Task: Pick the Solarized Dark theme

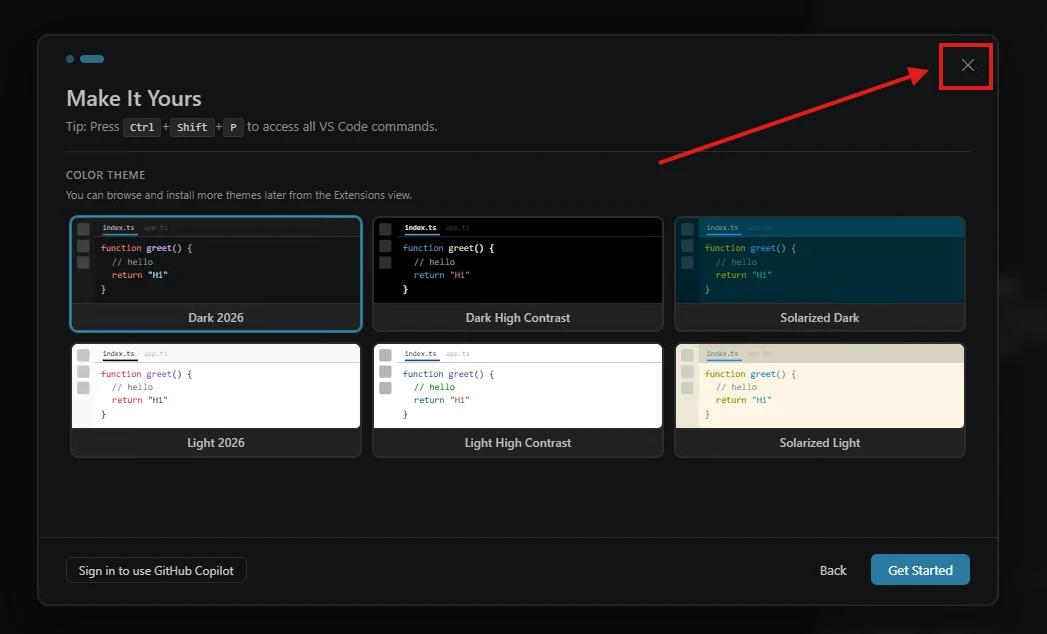Action: pyautogui.click(x=819, y=274)
